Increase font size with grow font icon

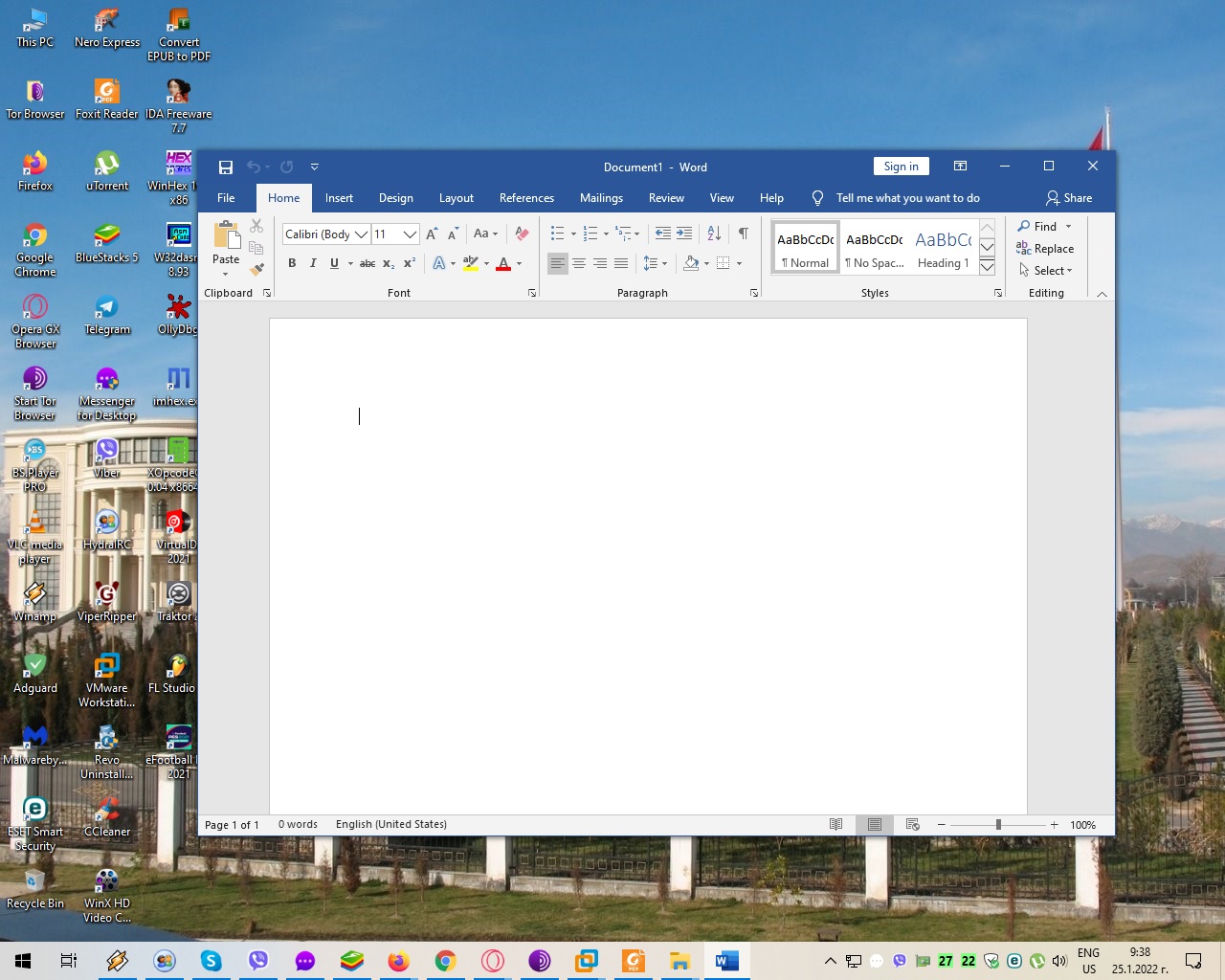click(432, 234)
